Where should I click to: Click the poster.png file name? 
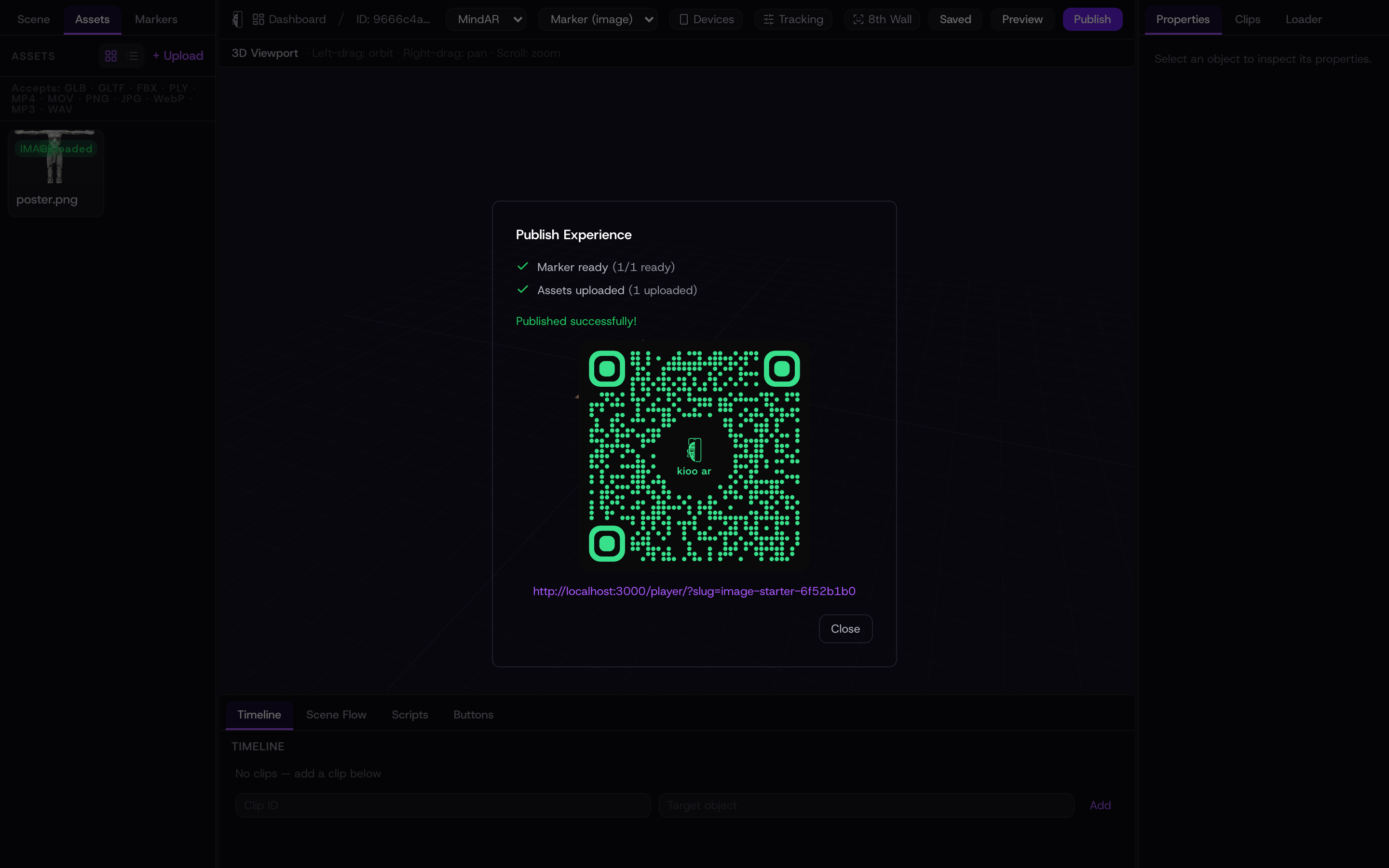coord(47,200)
